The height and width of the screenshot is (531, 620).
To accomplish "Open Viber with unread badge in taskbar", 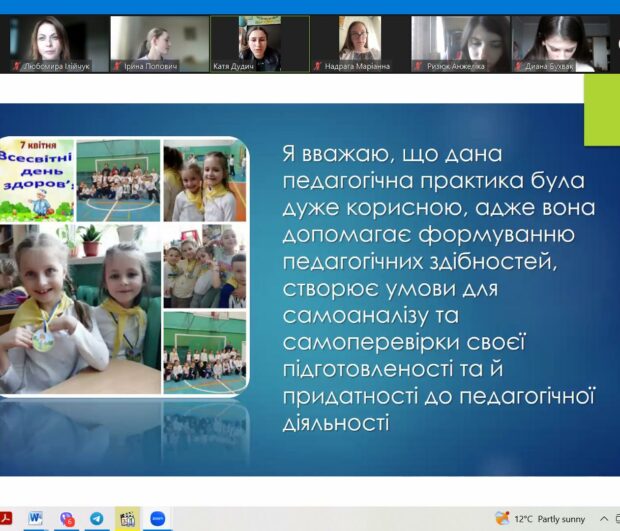I will (x=66, y=519).
